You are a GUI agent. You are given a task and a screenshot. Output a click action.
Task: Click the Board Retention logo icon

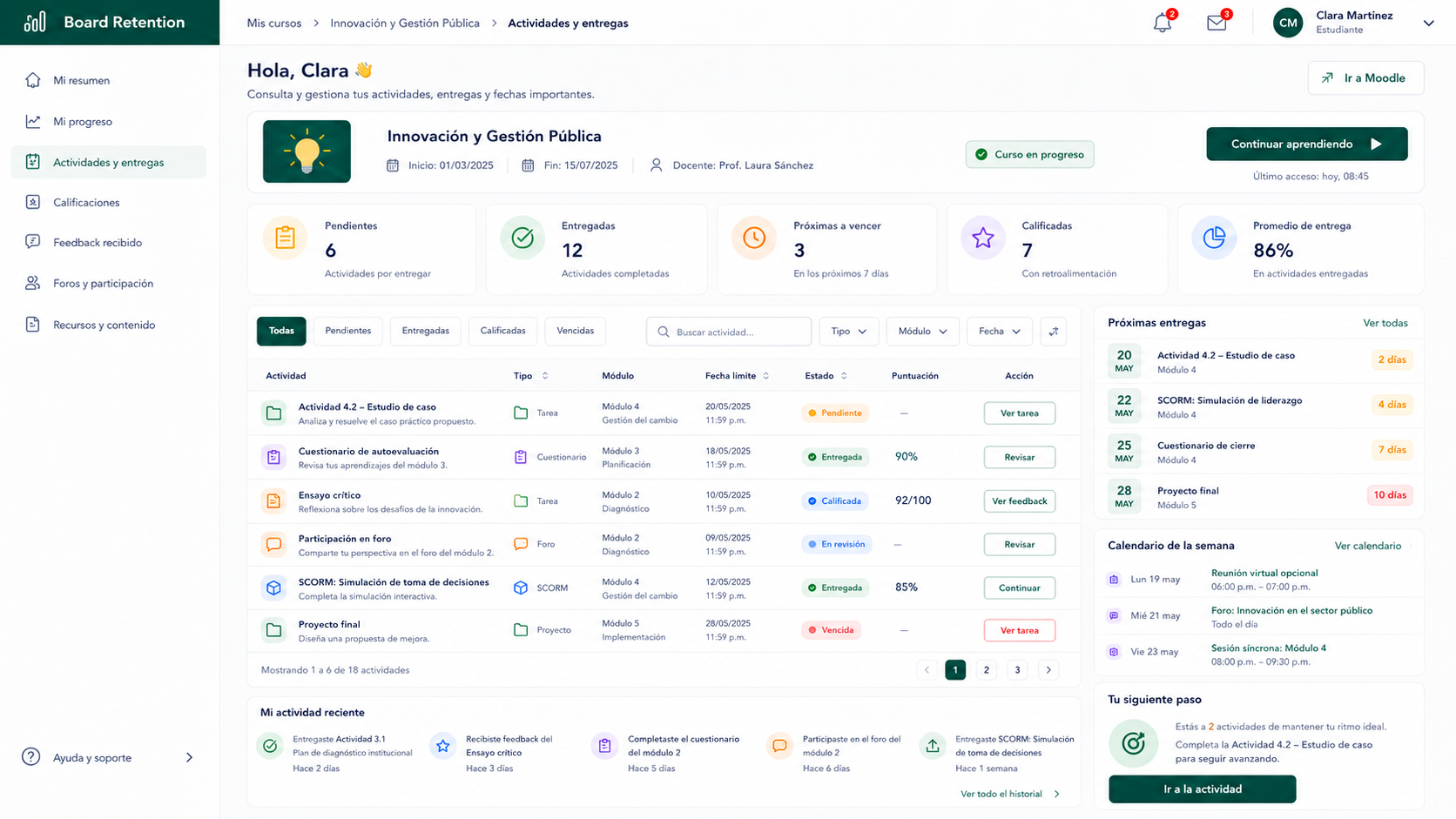click(x=35, y=22)
